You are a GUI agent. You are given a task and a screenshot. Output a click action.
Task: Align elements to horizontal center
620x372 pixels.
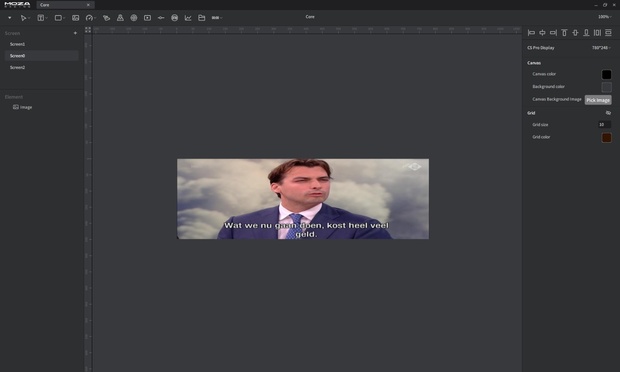(542, 33)
